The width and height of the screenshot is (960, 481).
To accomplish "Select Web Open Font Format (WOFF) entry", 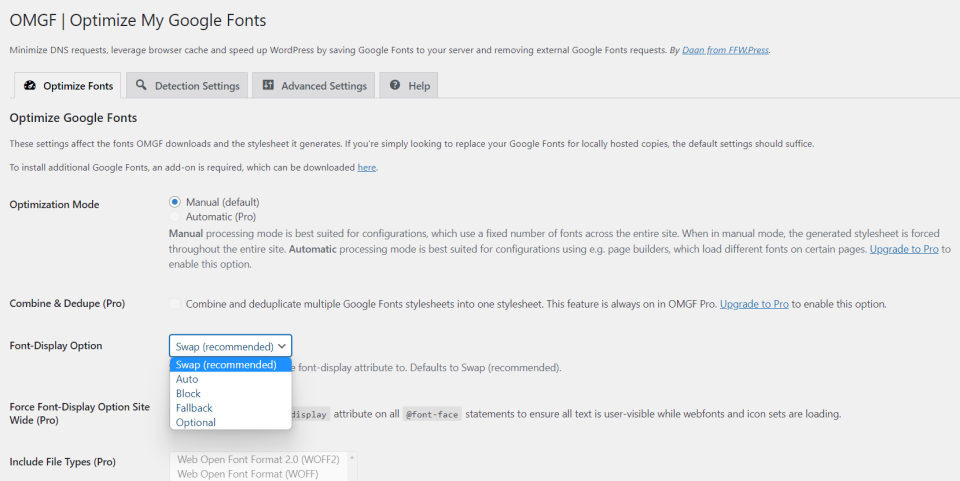I will click(x=258, y=474).
